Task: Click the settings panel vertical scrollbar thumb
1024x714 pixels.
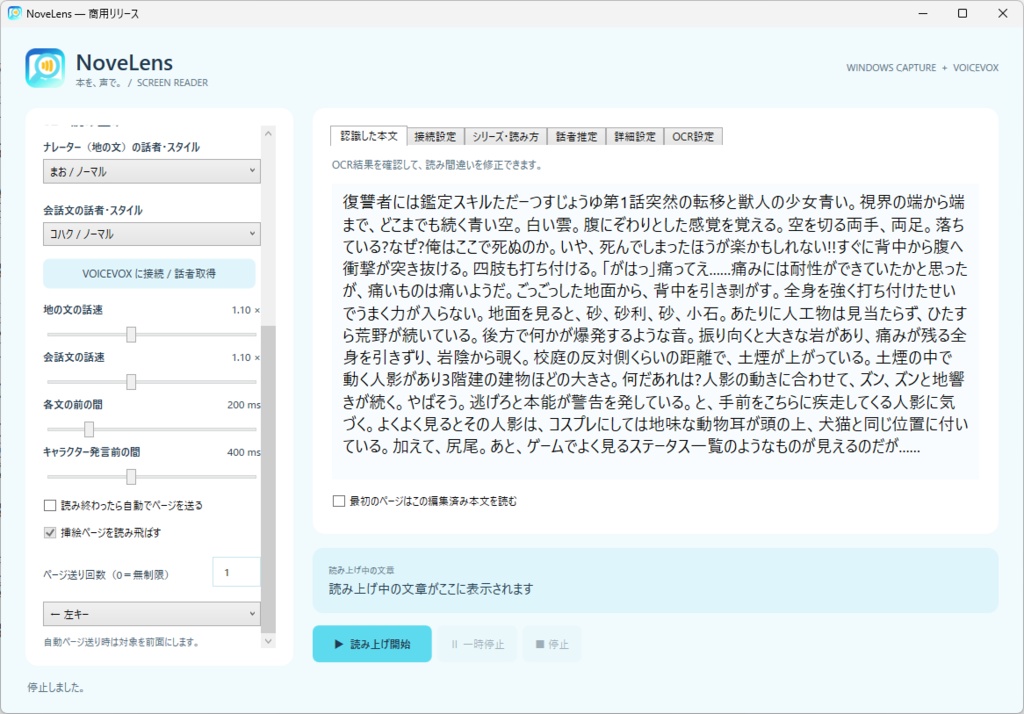Action: click(268, 479)
